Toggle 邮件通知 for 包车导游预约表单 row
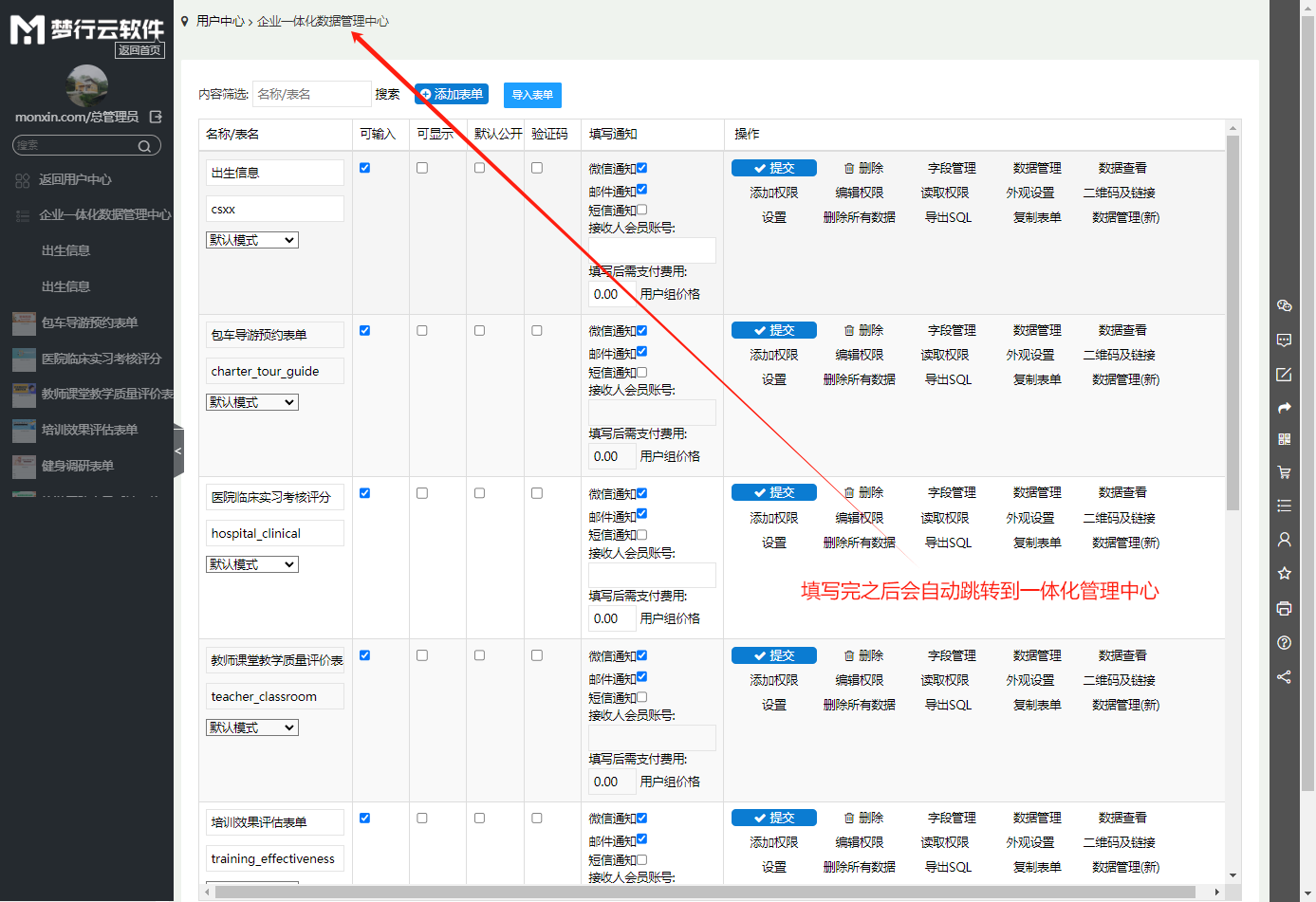Screen dimensions: 1316x902 (x=641, y=351)
